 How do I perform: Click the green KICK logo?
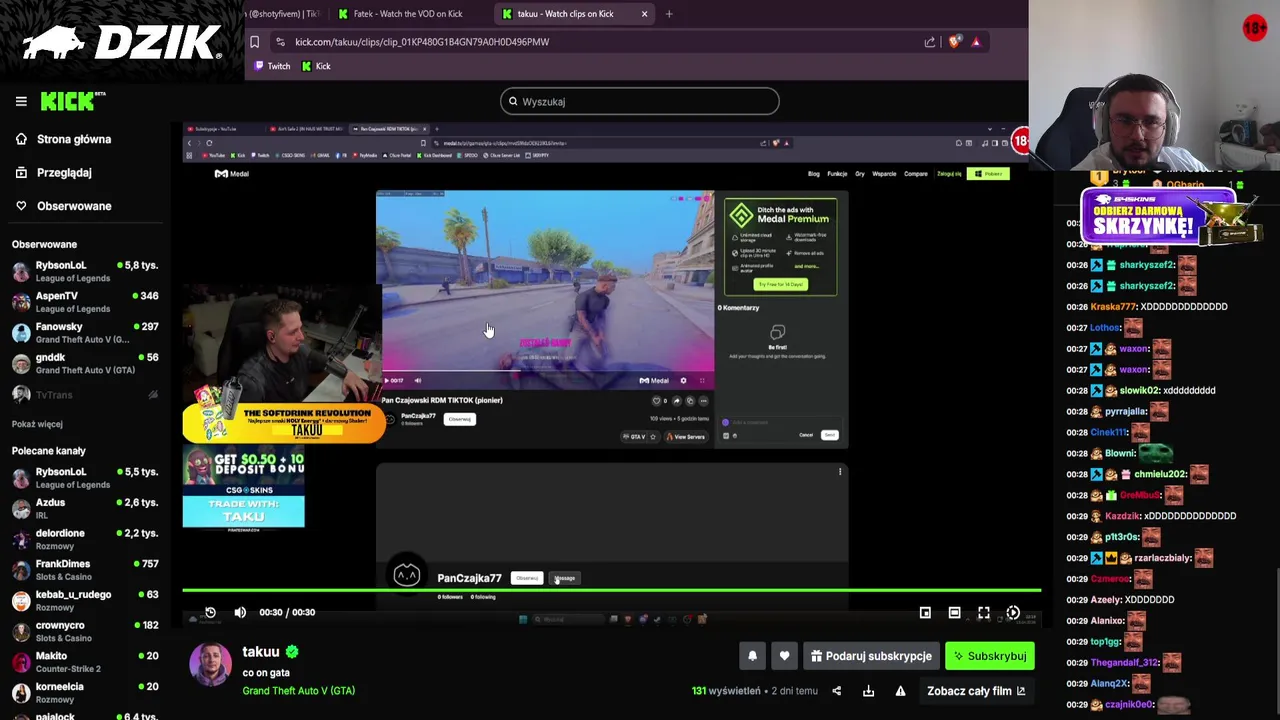[x=72, y=101]
